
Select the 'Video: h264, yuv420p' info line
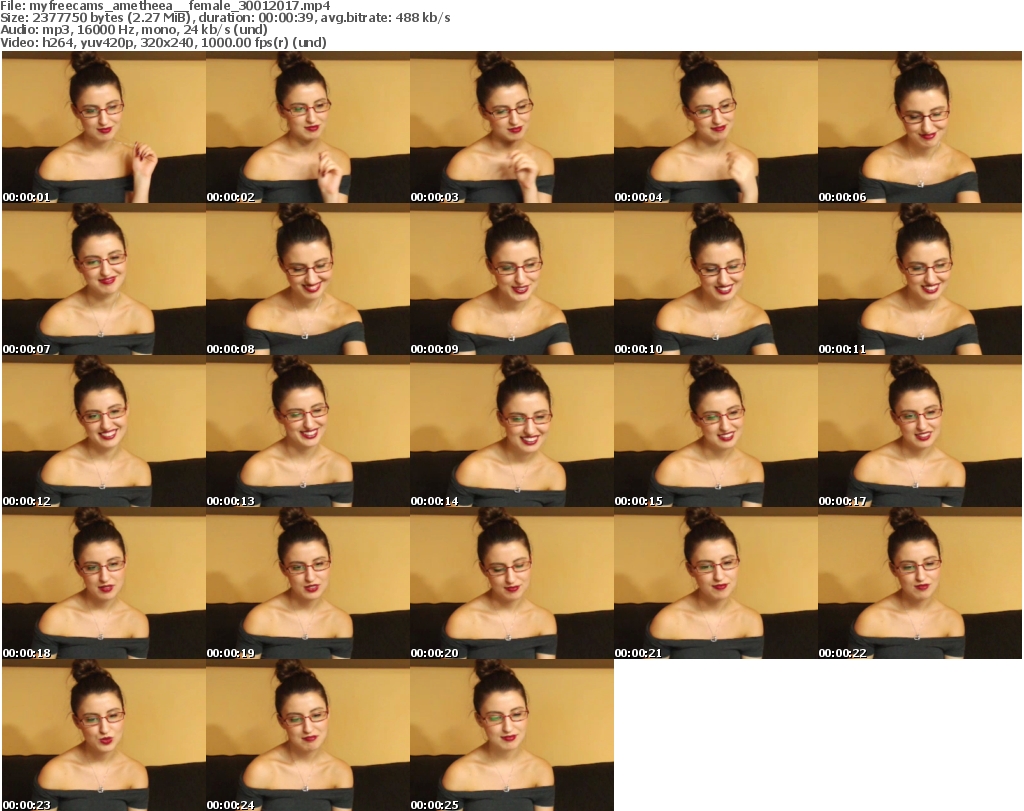coord(163,42)
